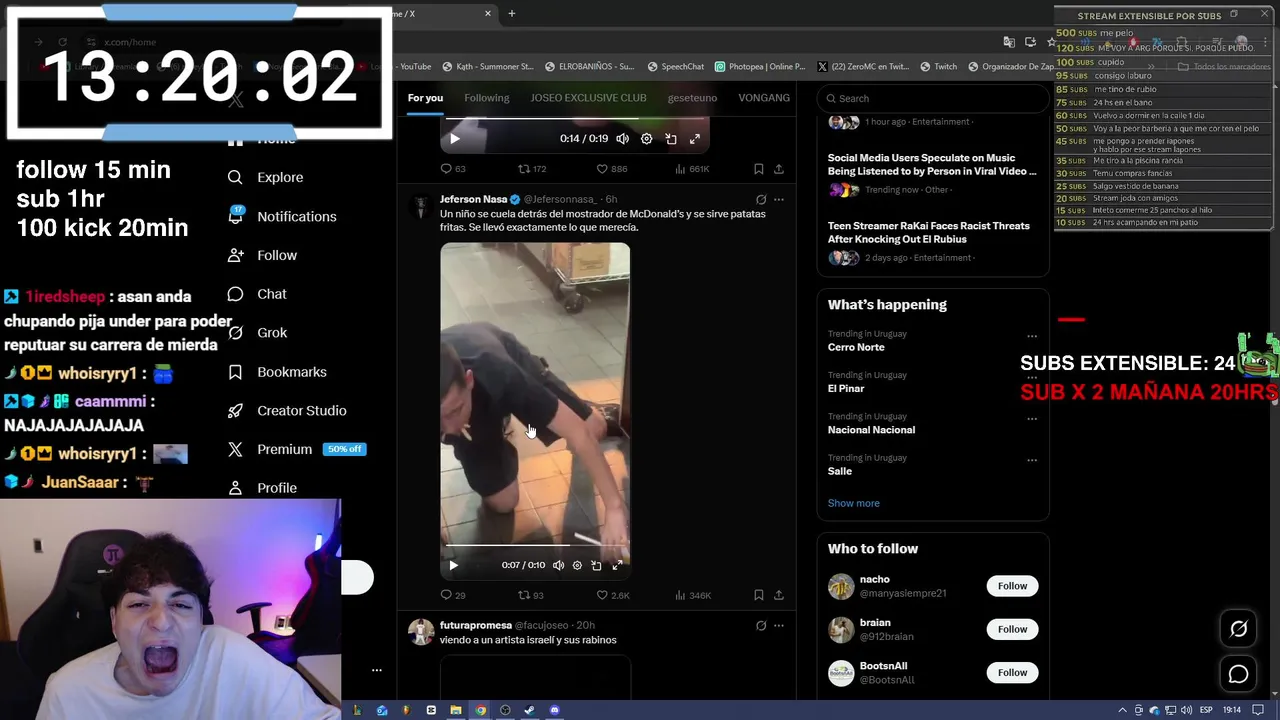Reply to Jeferson Nasa post (29)

[453, 595]
